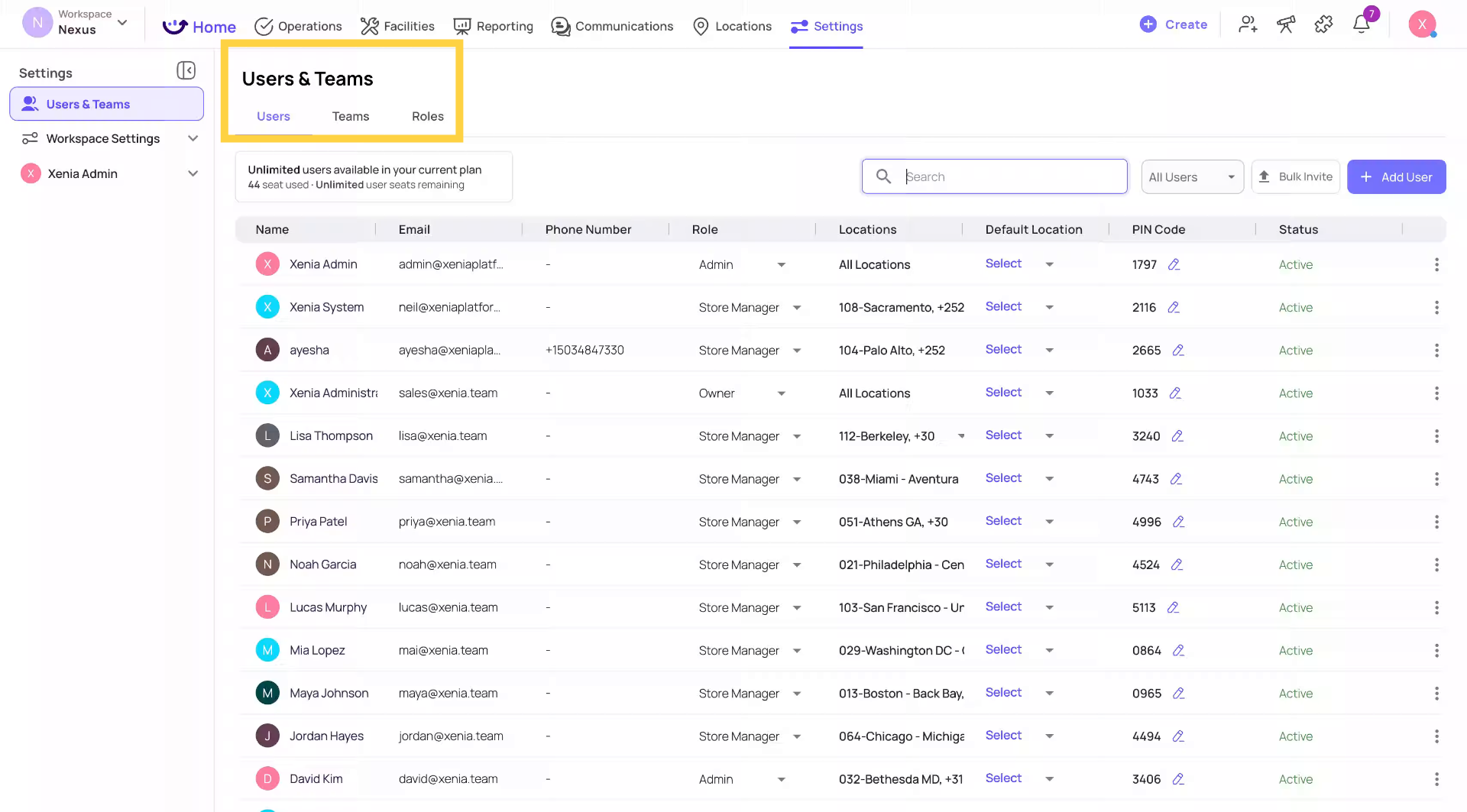The image size is (1467, 812).
Task: Open the Nexus workspace switcher dropdown
Action: point(75,23)
